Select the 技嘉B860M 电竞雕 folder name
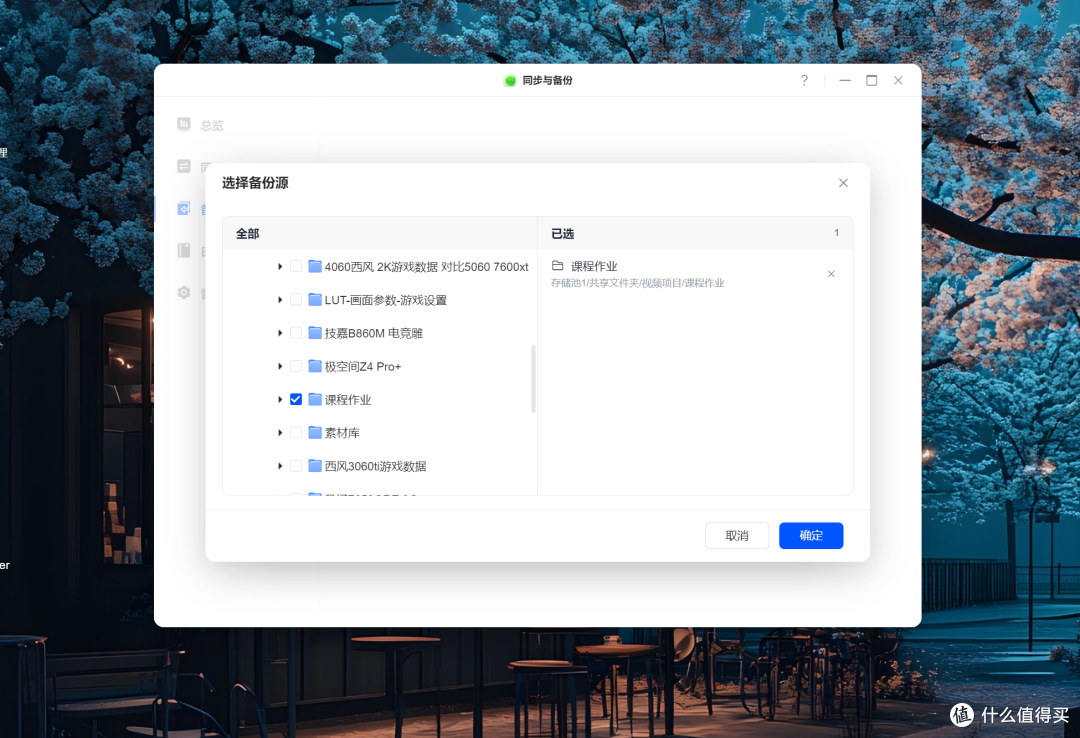 pos(374,334)
